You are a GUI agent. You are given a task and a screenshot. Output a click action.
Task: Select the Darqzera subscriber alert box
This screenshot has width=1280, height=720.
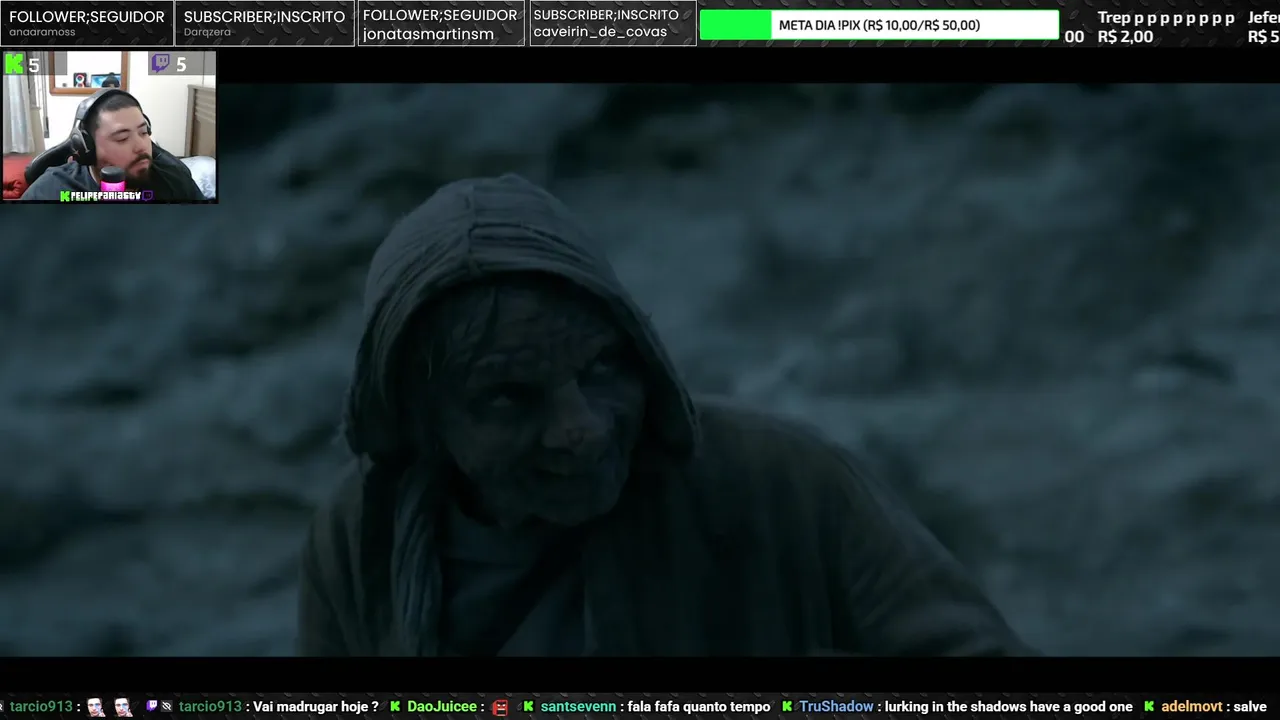(x=264, y=23)
